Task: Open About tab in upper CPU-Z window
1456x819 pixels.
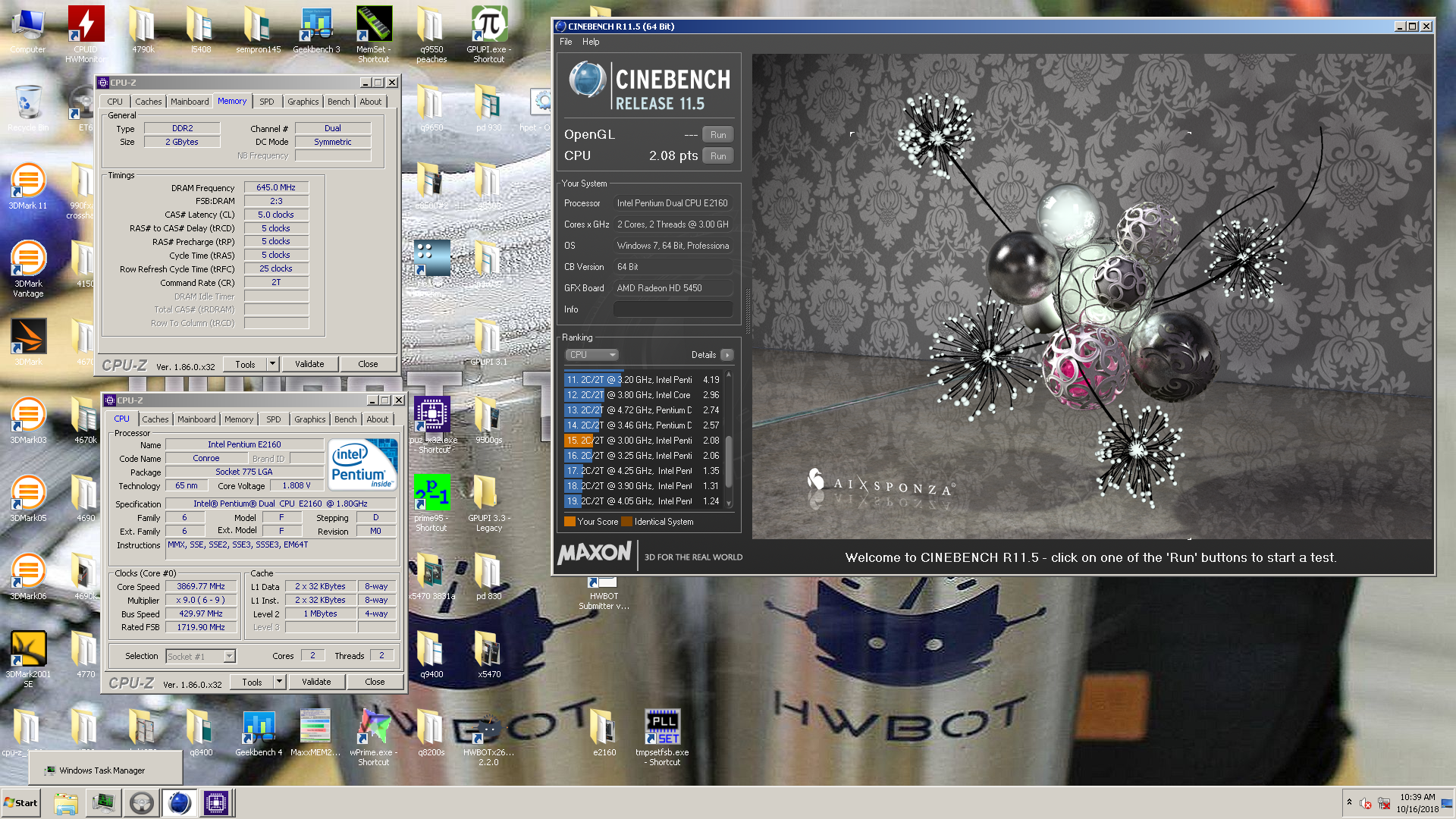Action: 371,102
